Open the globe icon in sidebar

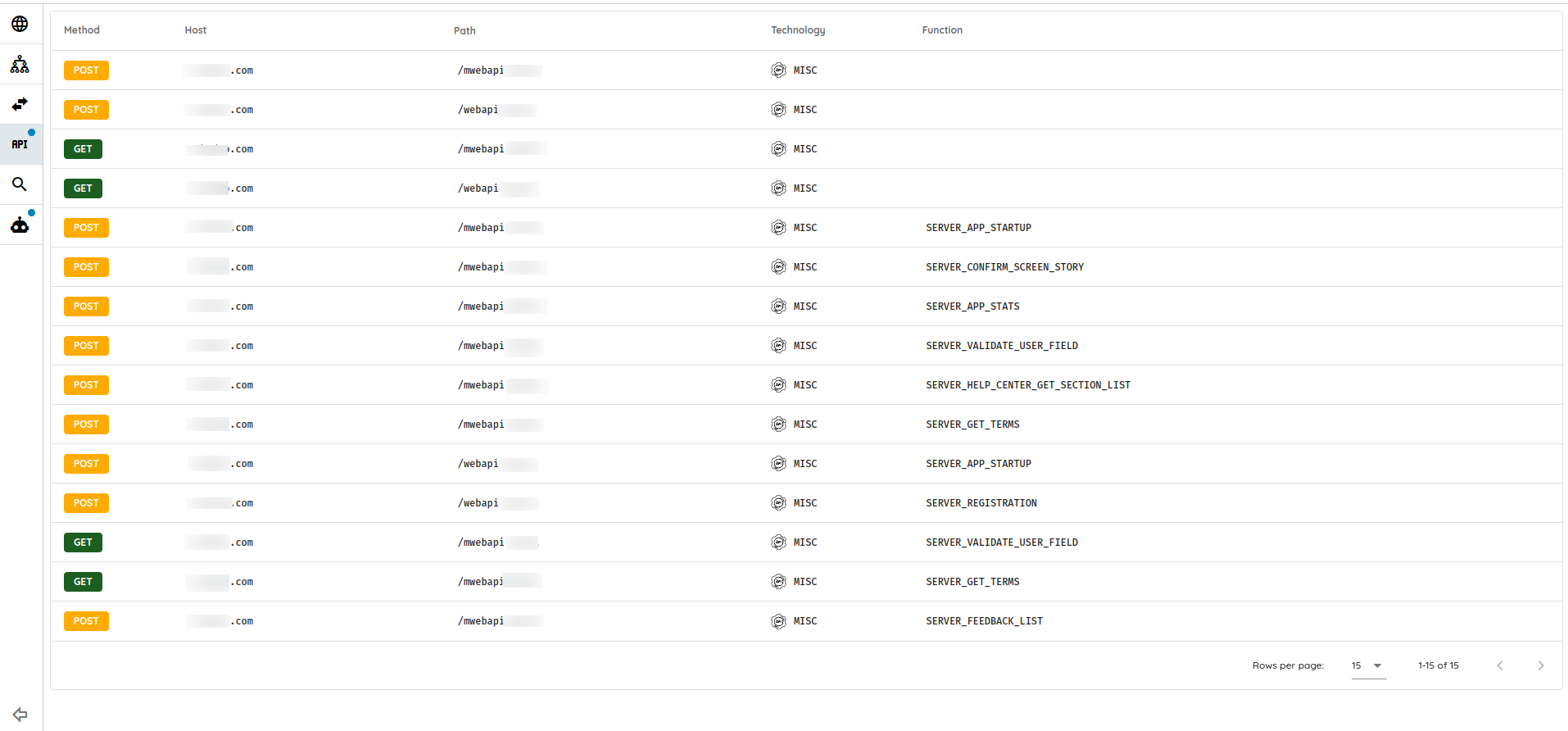pyautogui.click(x=20, y=24)
